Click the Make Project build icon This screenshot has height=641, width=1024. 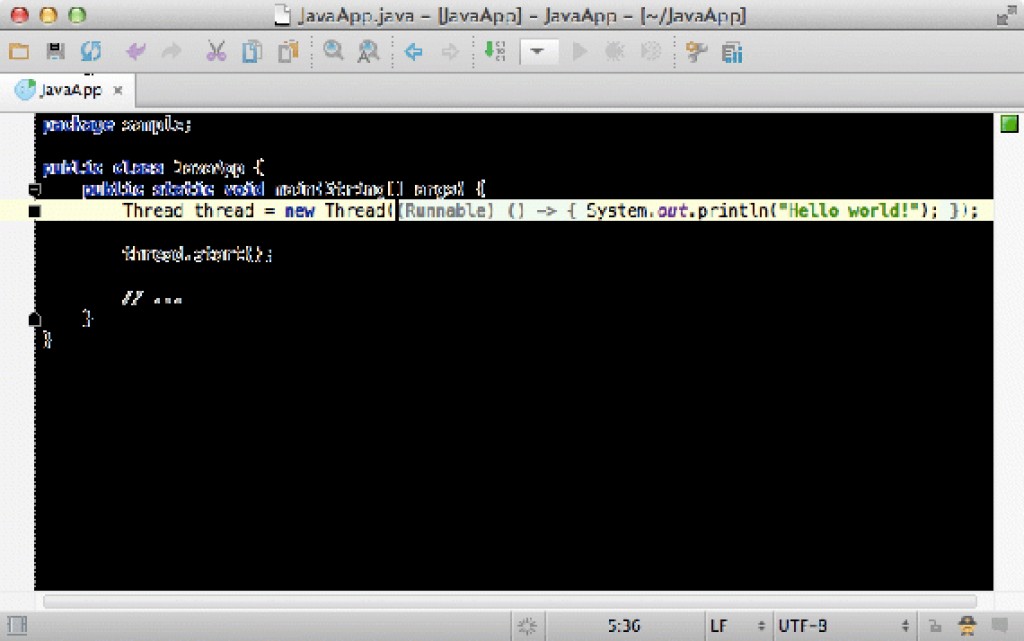(494, 52)
